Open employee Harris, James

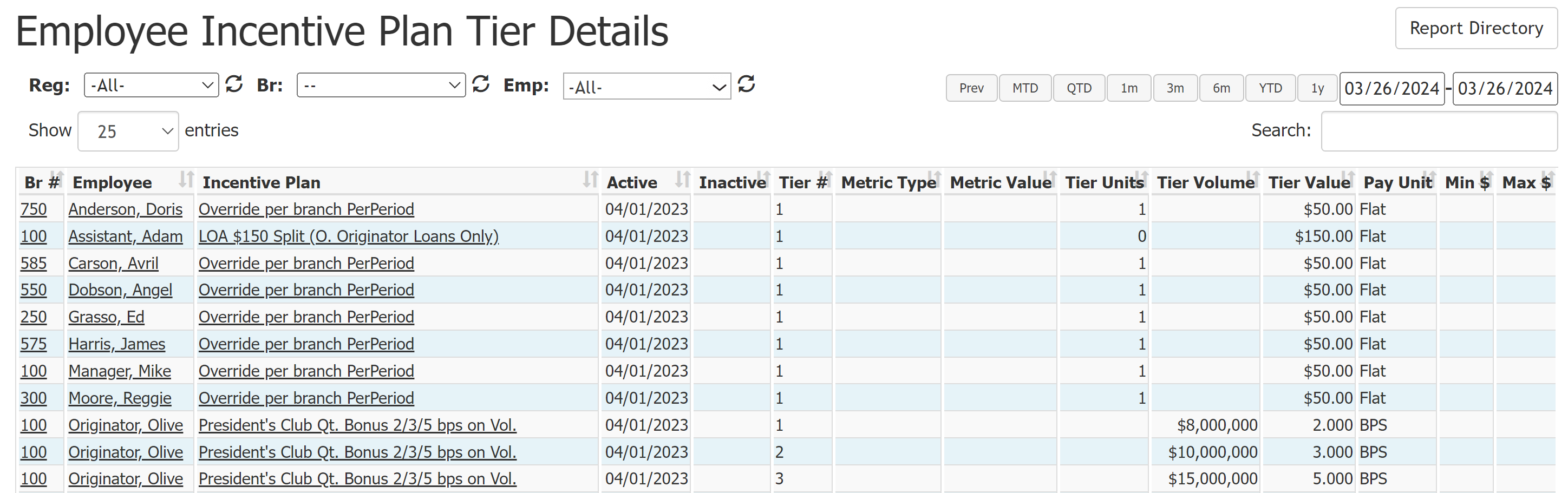pos(116,344)
